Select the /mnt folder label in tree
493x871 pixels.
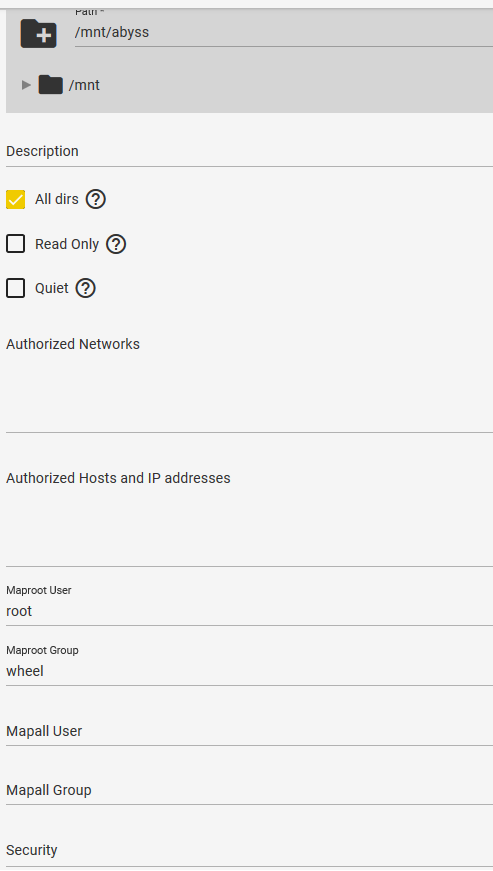click(84, 85)
